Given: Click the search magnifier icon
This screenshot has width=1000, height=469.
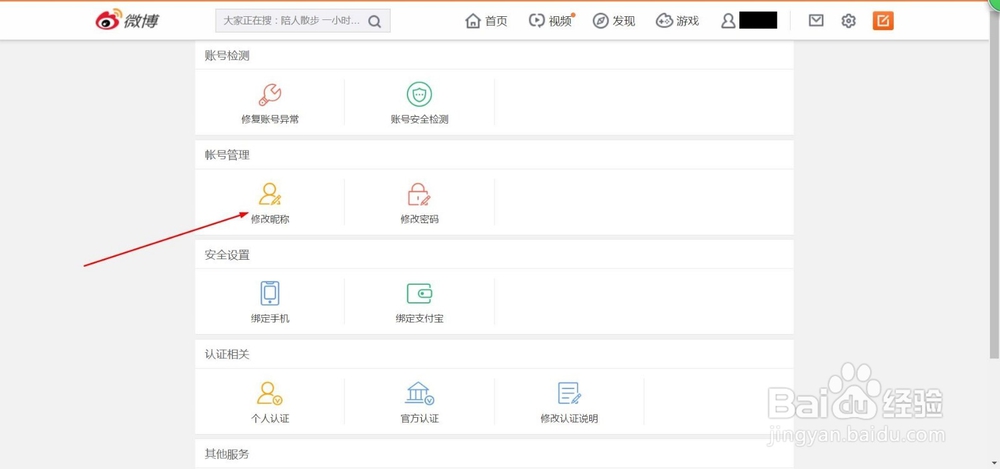Looking at the screenshot, I should pyautogui.click(x=375, y=22).
